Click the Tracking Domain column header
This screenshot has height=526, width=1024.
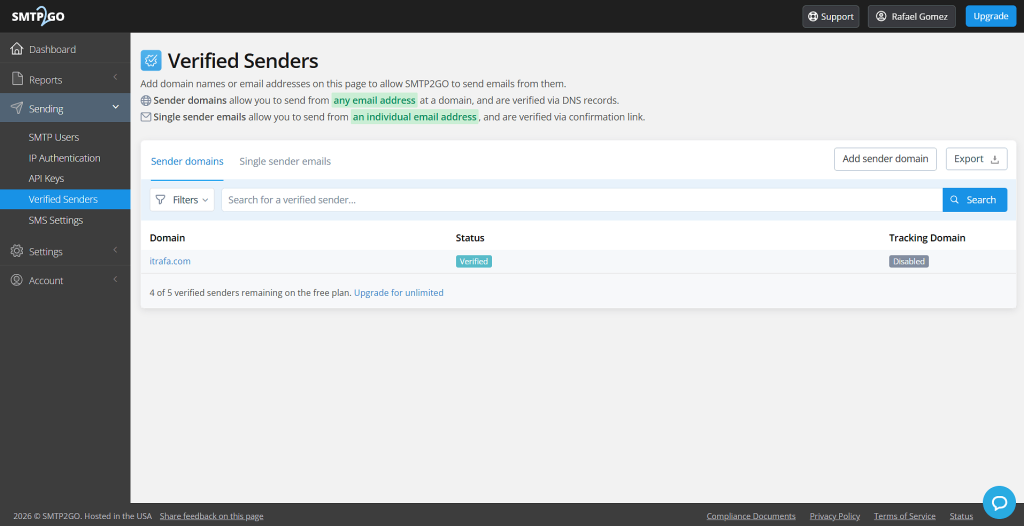click(927, 238)
